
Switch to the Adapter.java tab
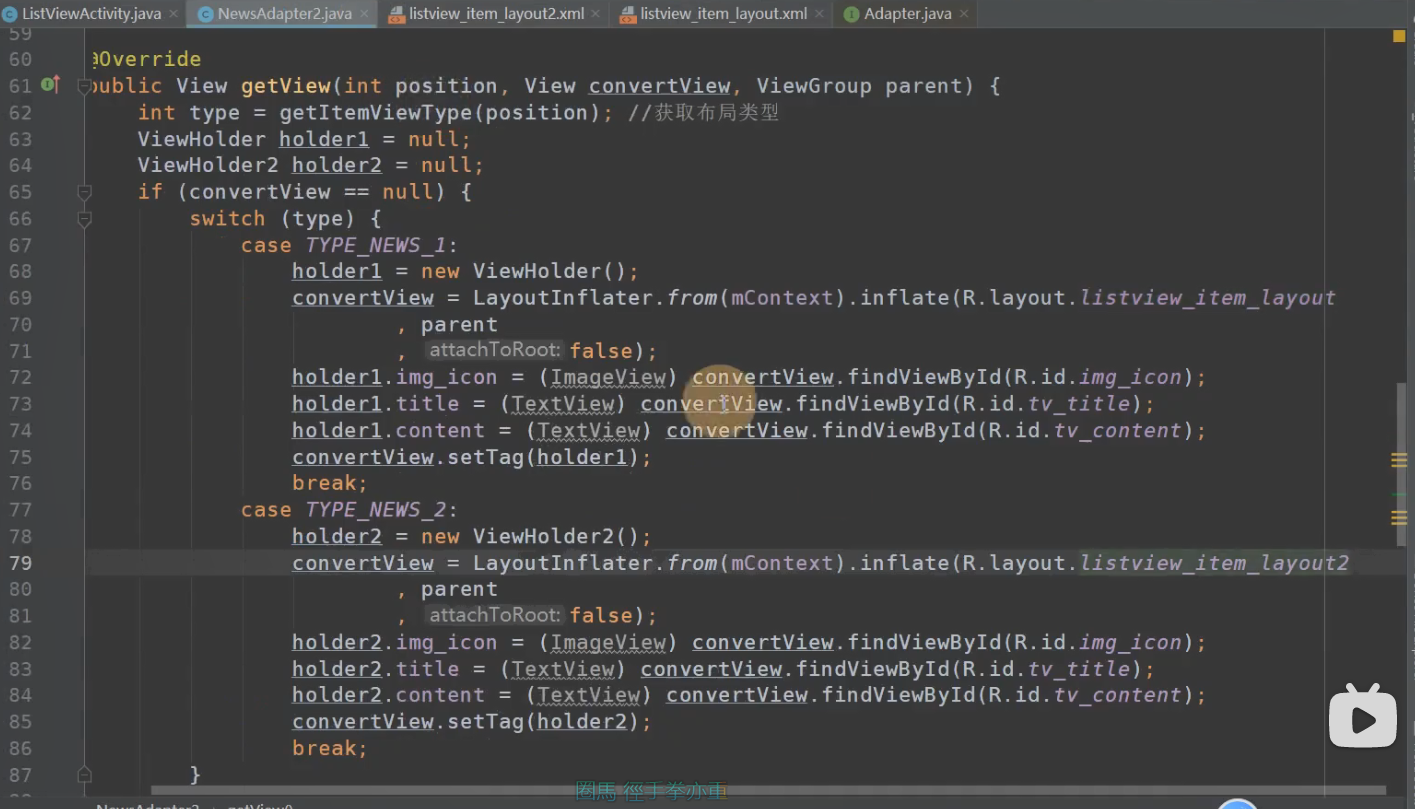[907, 14]
